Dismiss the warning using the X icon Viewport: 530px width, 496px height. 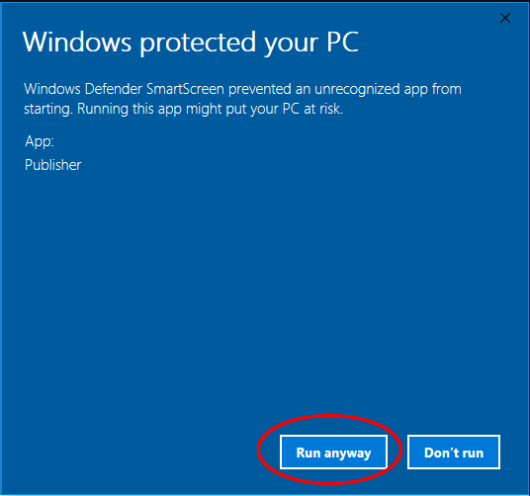click(x=505, y=18)
